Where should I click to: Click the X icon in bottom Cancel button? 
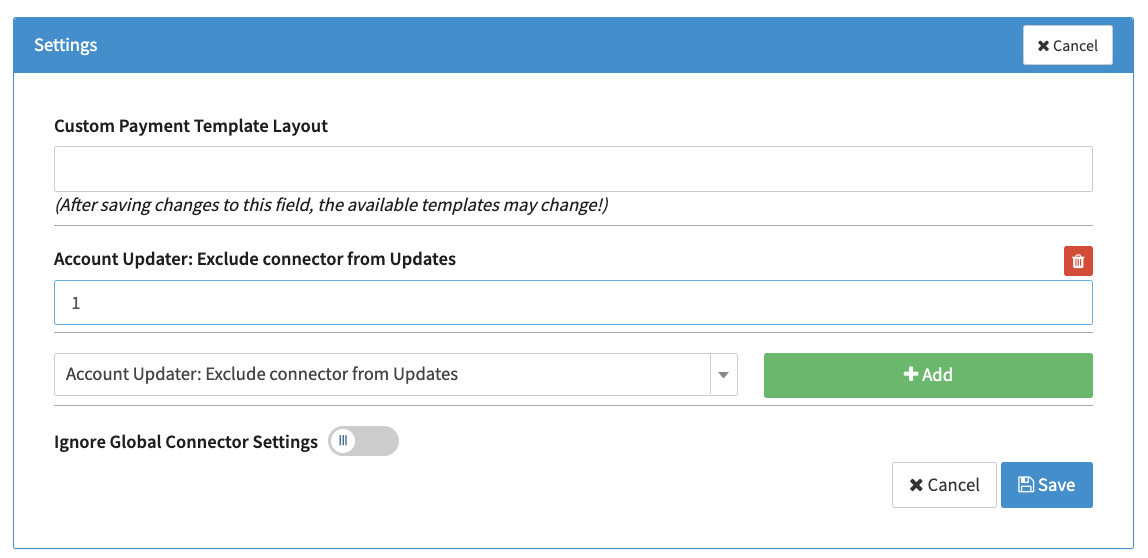[x=915, y=485]
